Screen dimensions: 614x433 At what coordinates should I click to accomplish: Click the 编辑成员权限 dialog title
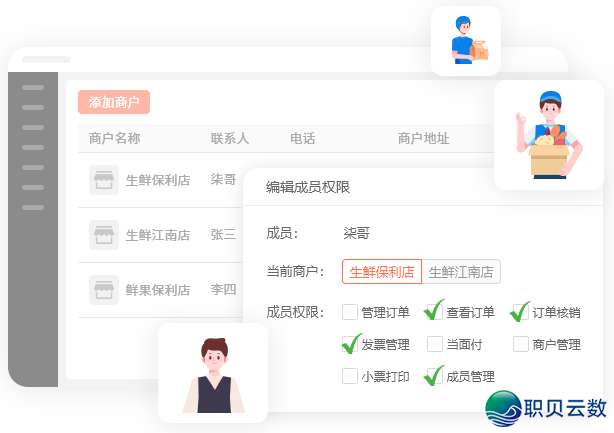[308, 187]
